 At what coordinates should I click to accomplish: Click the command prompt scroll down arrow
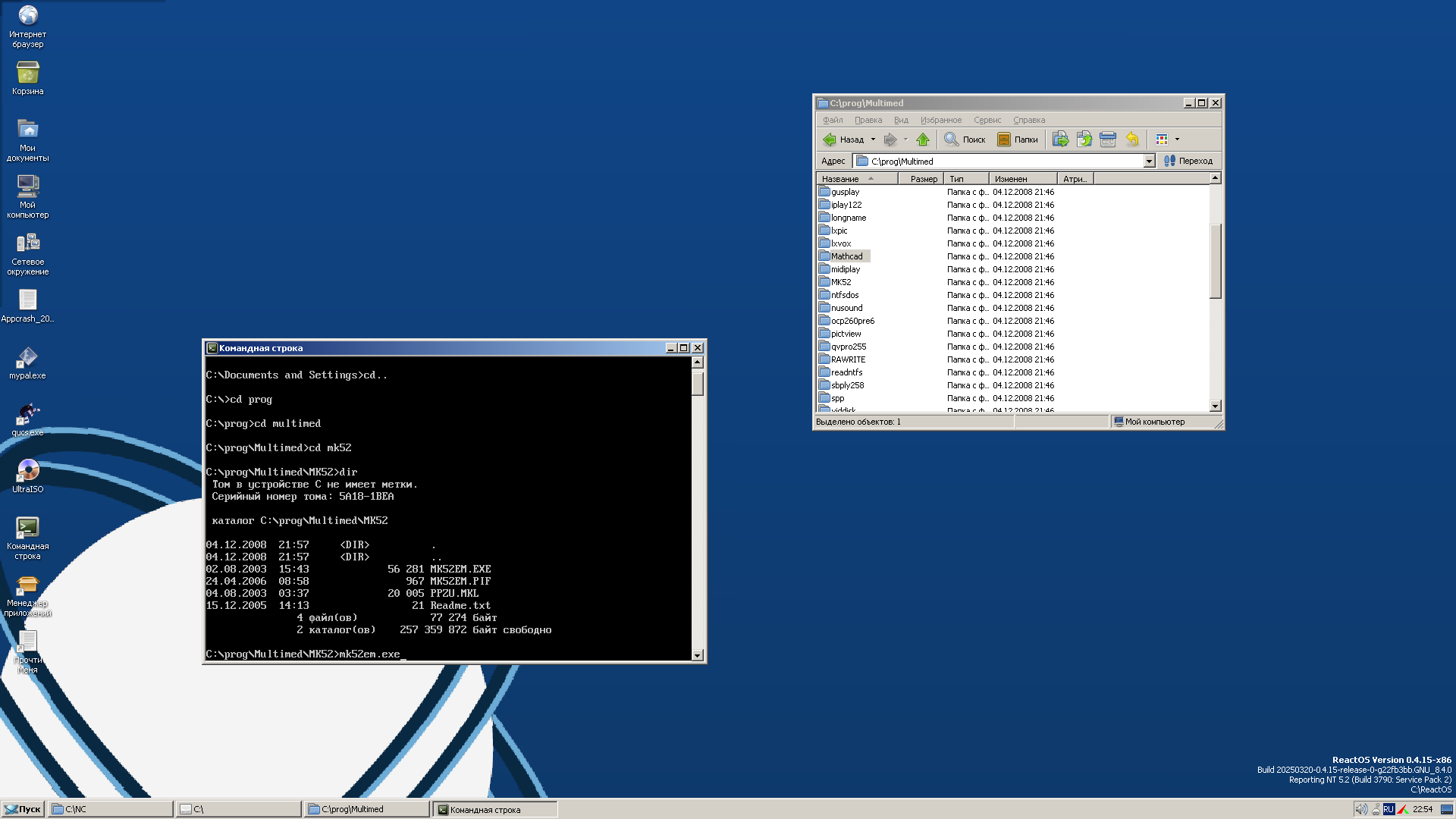click(697, 655)
